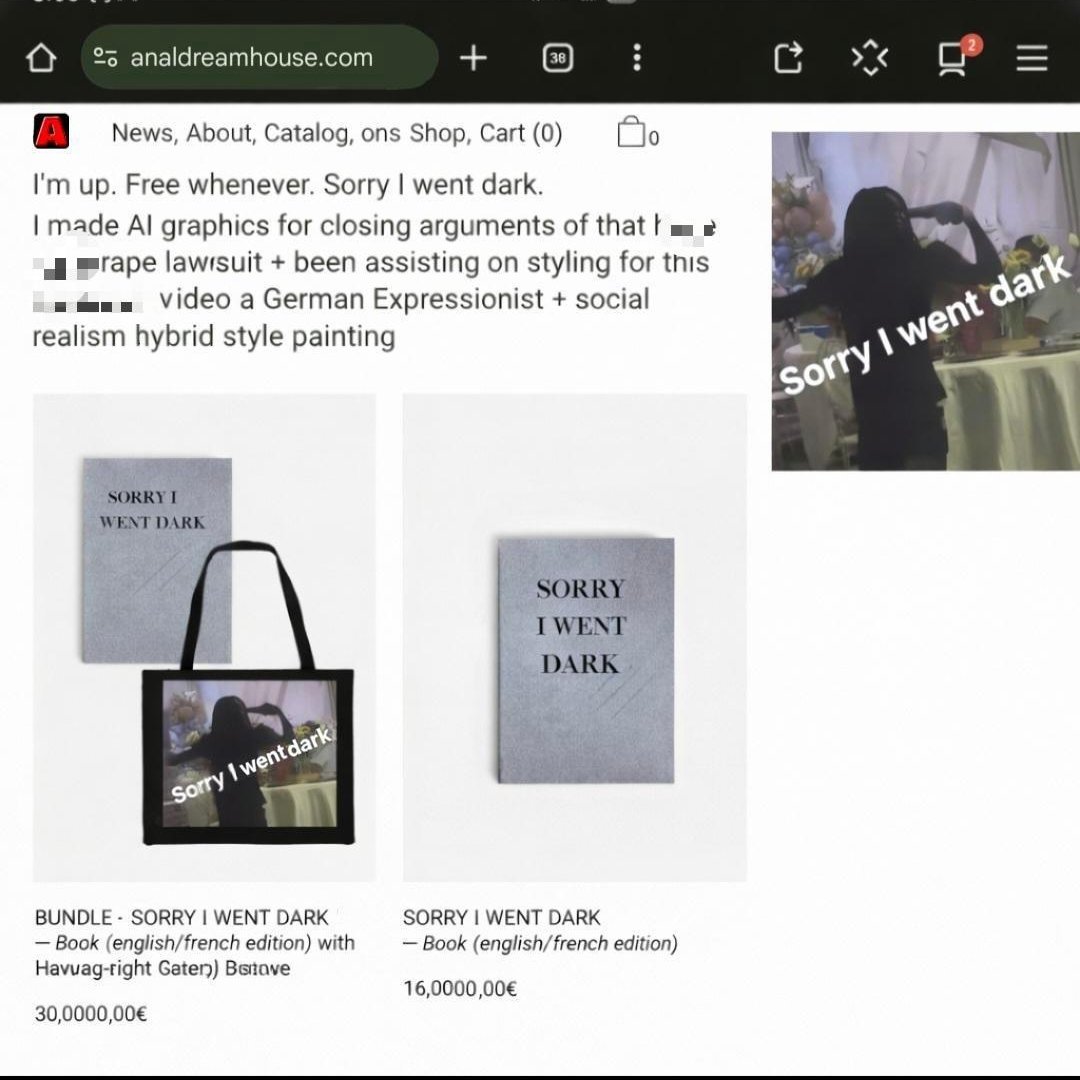Open the large Sorry I went dark photo

coord(926,301)
